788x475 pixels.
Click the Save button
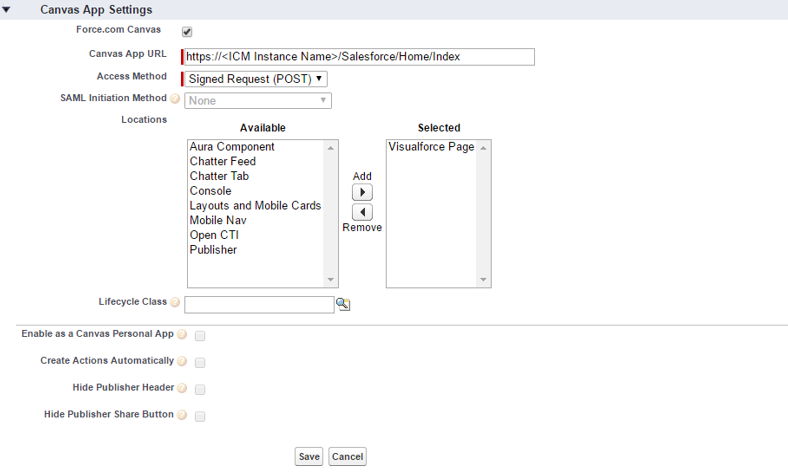309,456
